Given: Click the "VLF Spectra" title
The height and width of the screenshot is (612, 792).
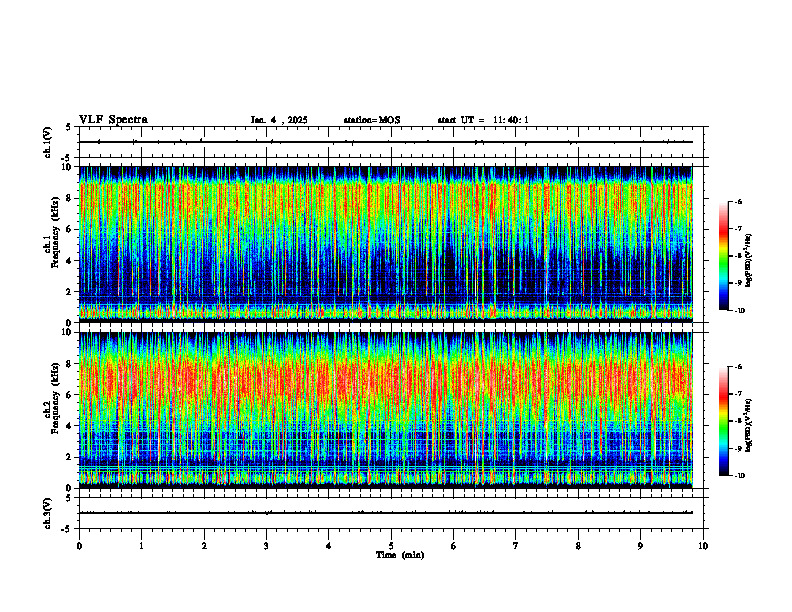Looking at the screenshot, I should click(113, 120).
